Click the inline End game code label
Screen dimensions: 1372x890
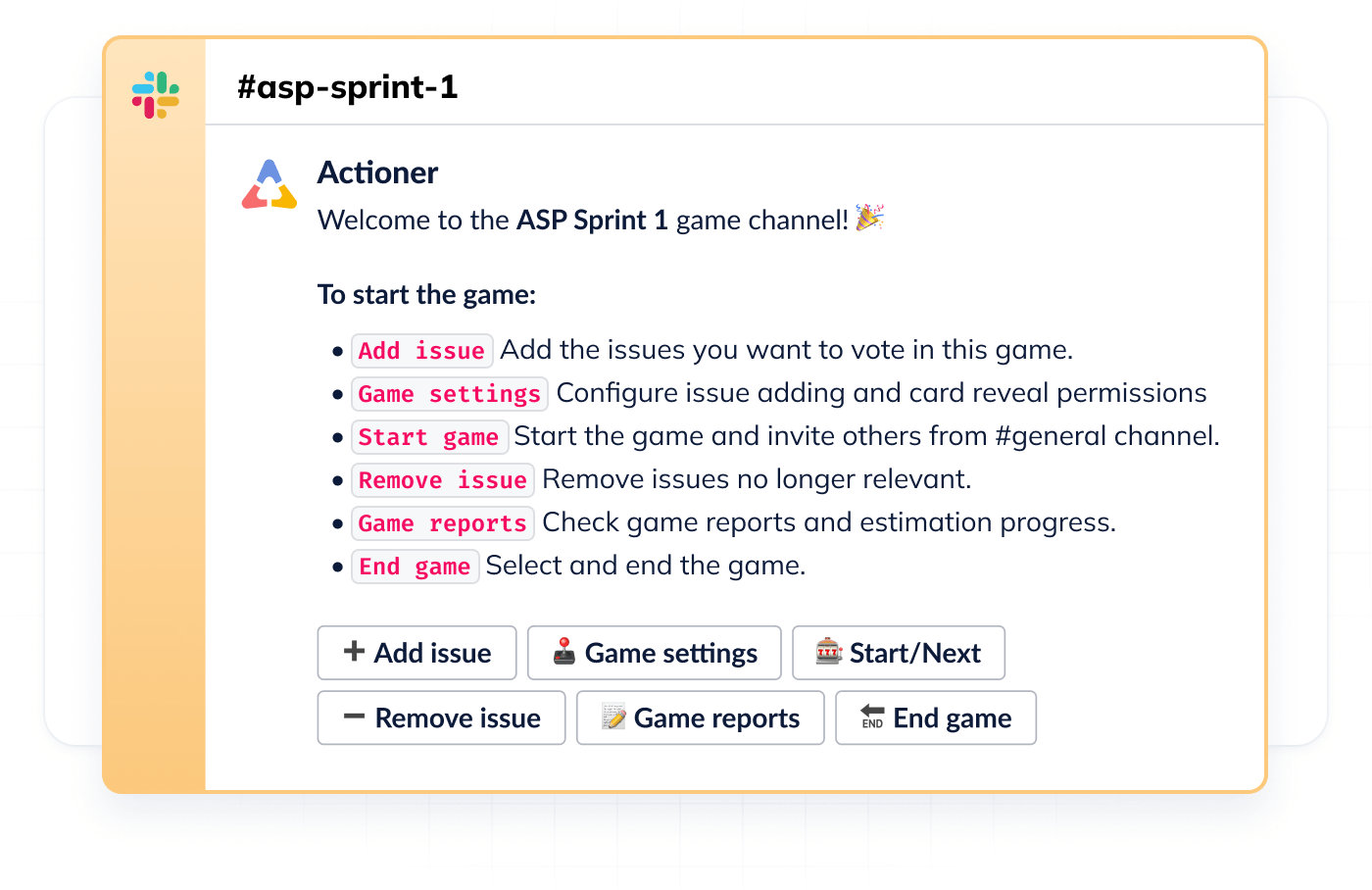pos(415,566)
